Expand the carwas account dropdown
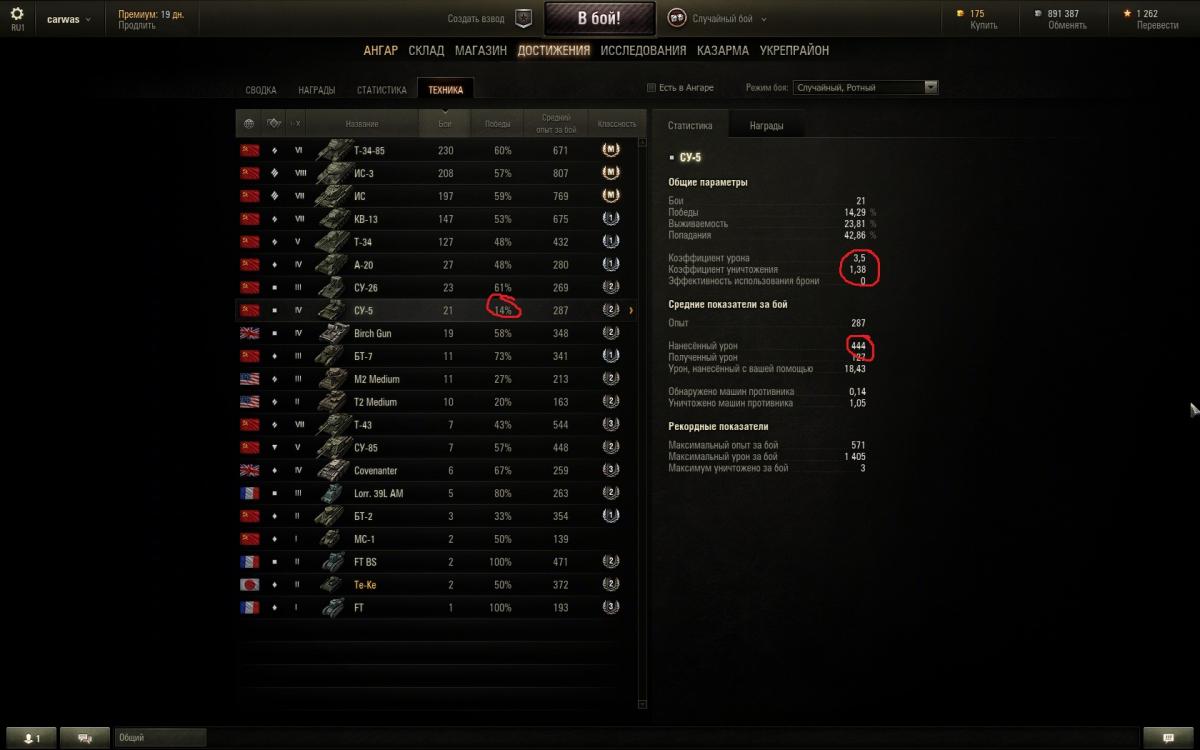The width and height of the screenshot is (1200, 750). pos(69,19)
